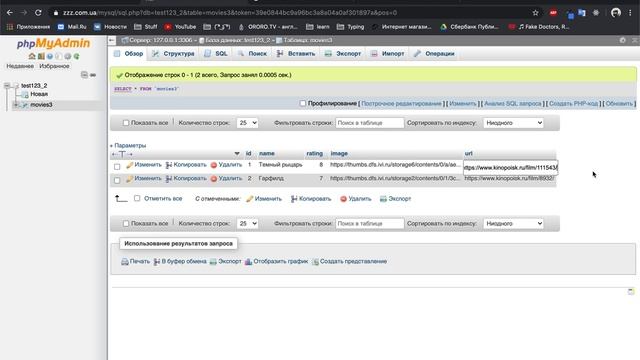Screen dimensions: 640x360
Task: Click the page settings gear icon at the top right
Action: click(x=622, y=40)
